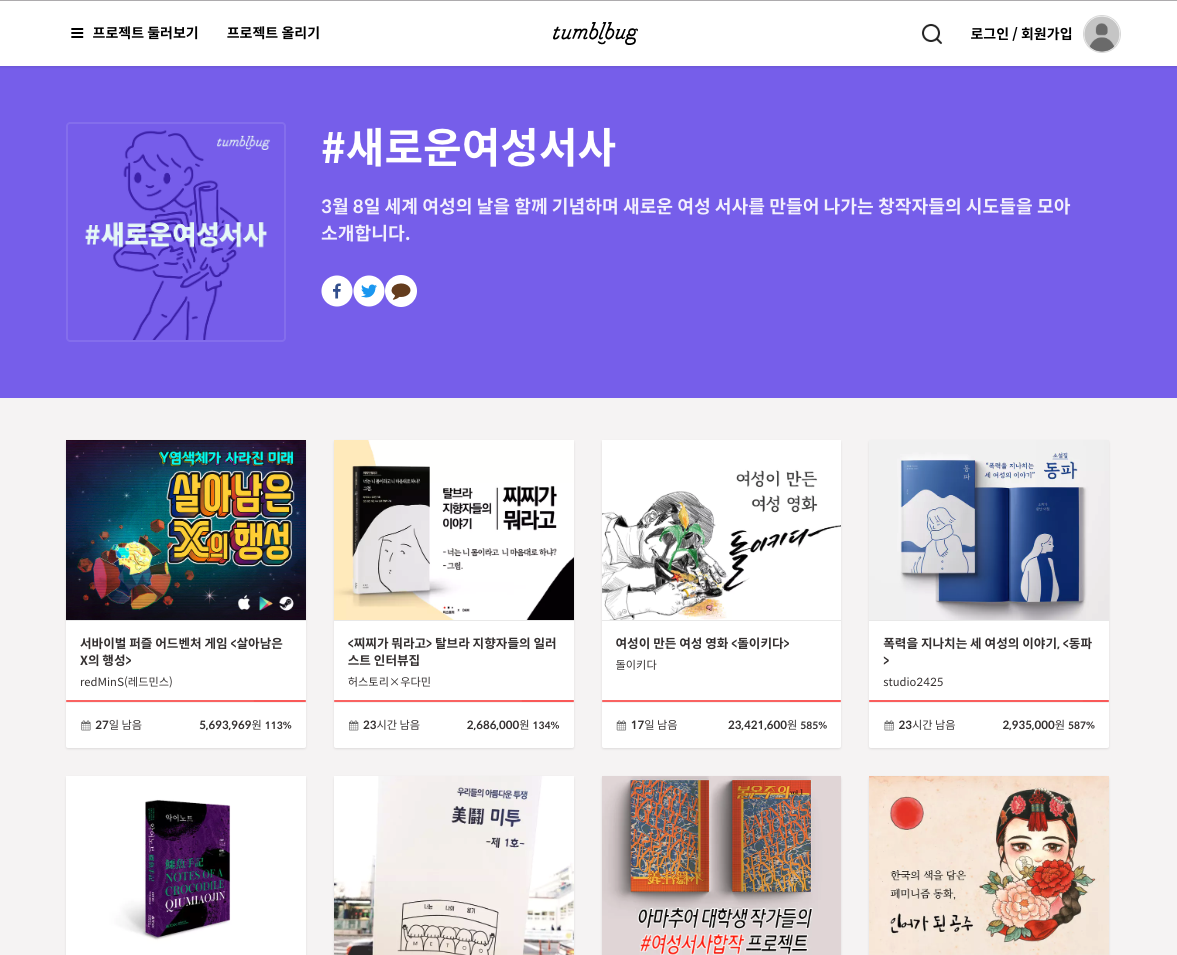The width and height of the screenshot is (1177, 955).
Task: Open 살아남은 X의 행성 game thumbnail
Action: tap(186, 530)
